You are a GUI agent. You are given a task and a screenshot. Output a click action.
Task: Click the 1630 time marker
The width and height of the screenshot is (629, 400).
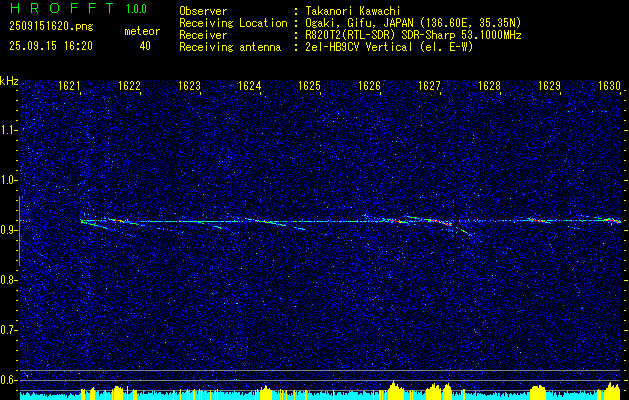coord(609,86)
